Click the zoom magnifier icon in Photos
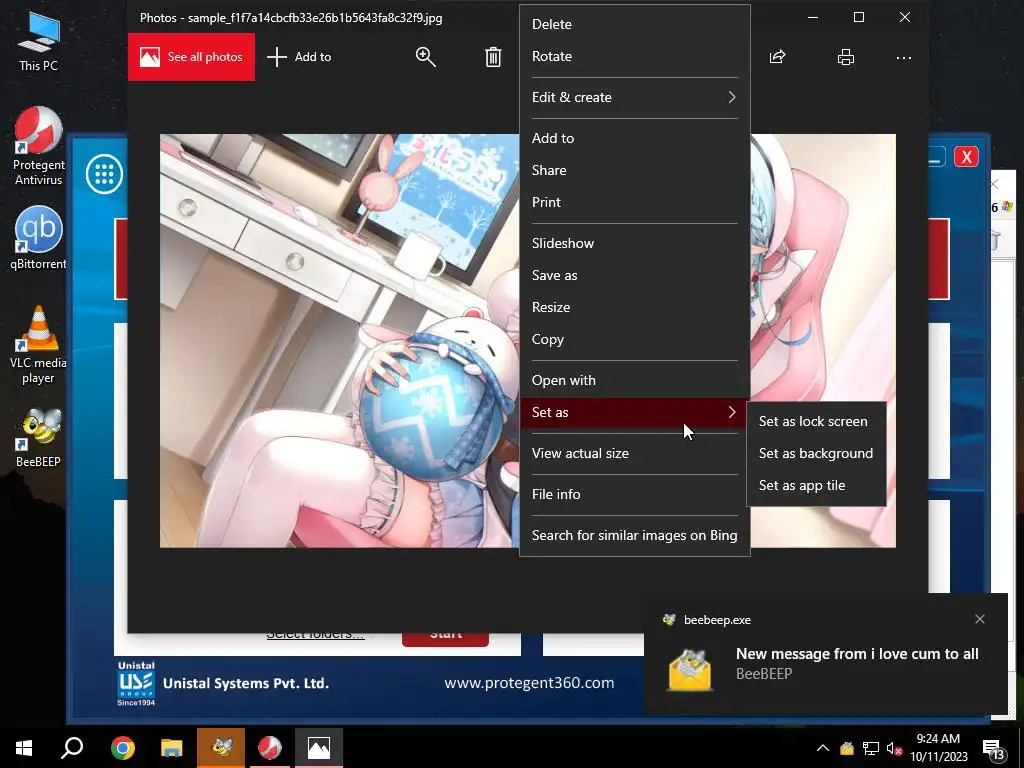1024x768 pixels. pyautogui.click(x=426, y=57)
